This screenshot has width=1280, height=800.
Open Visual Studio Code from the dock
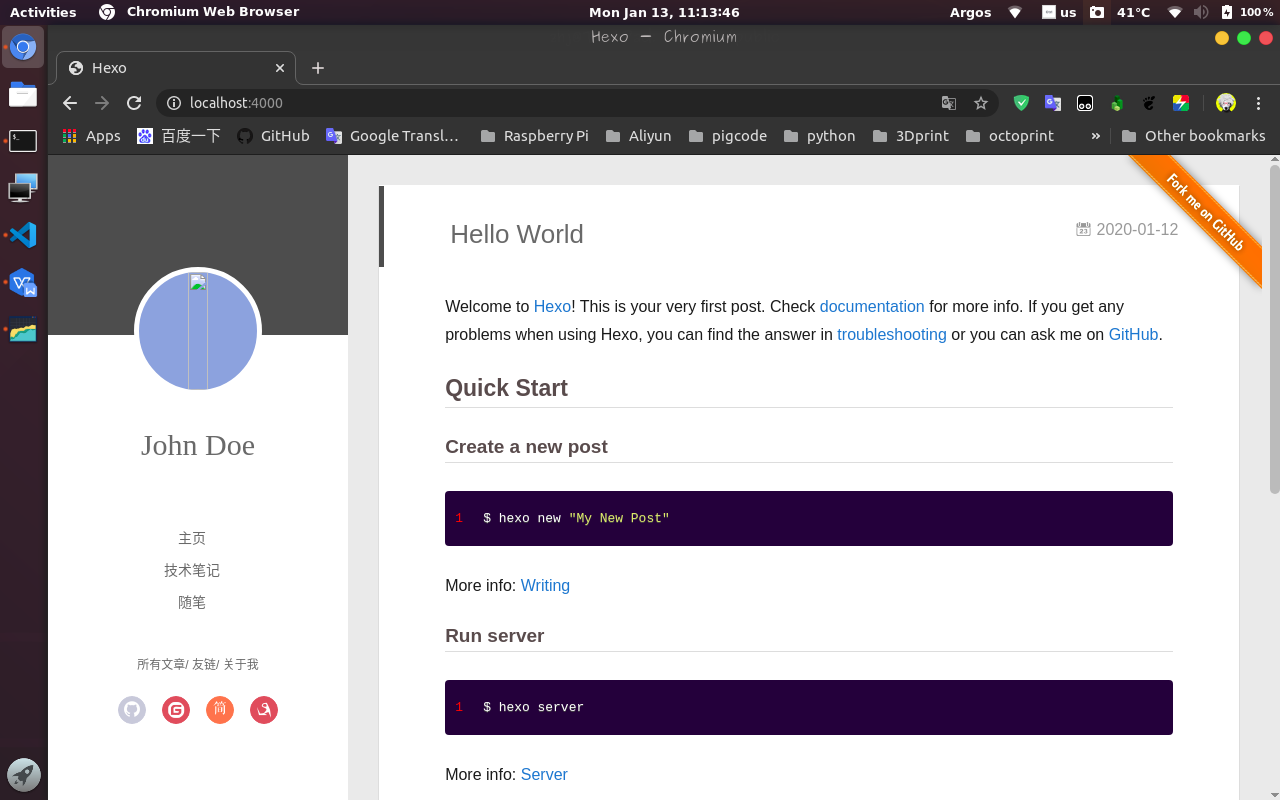(x=23, y=235)
